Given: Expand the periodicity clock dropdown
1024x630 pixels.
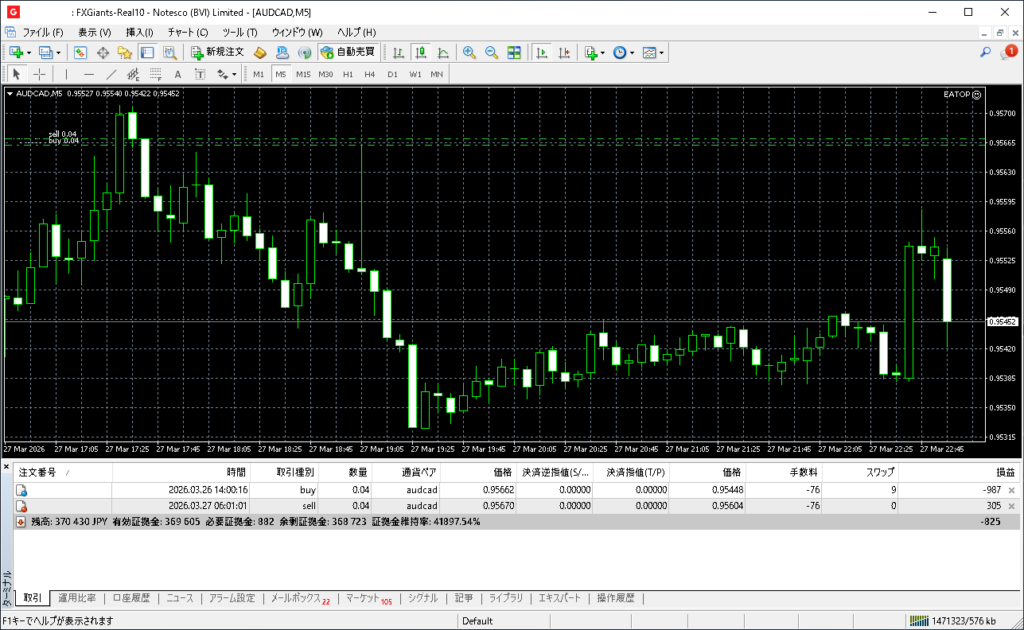Looking at the screenshot, I should 623,52.
